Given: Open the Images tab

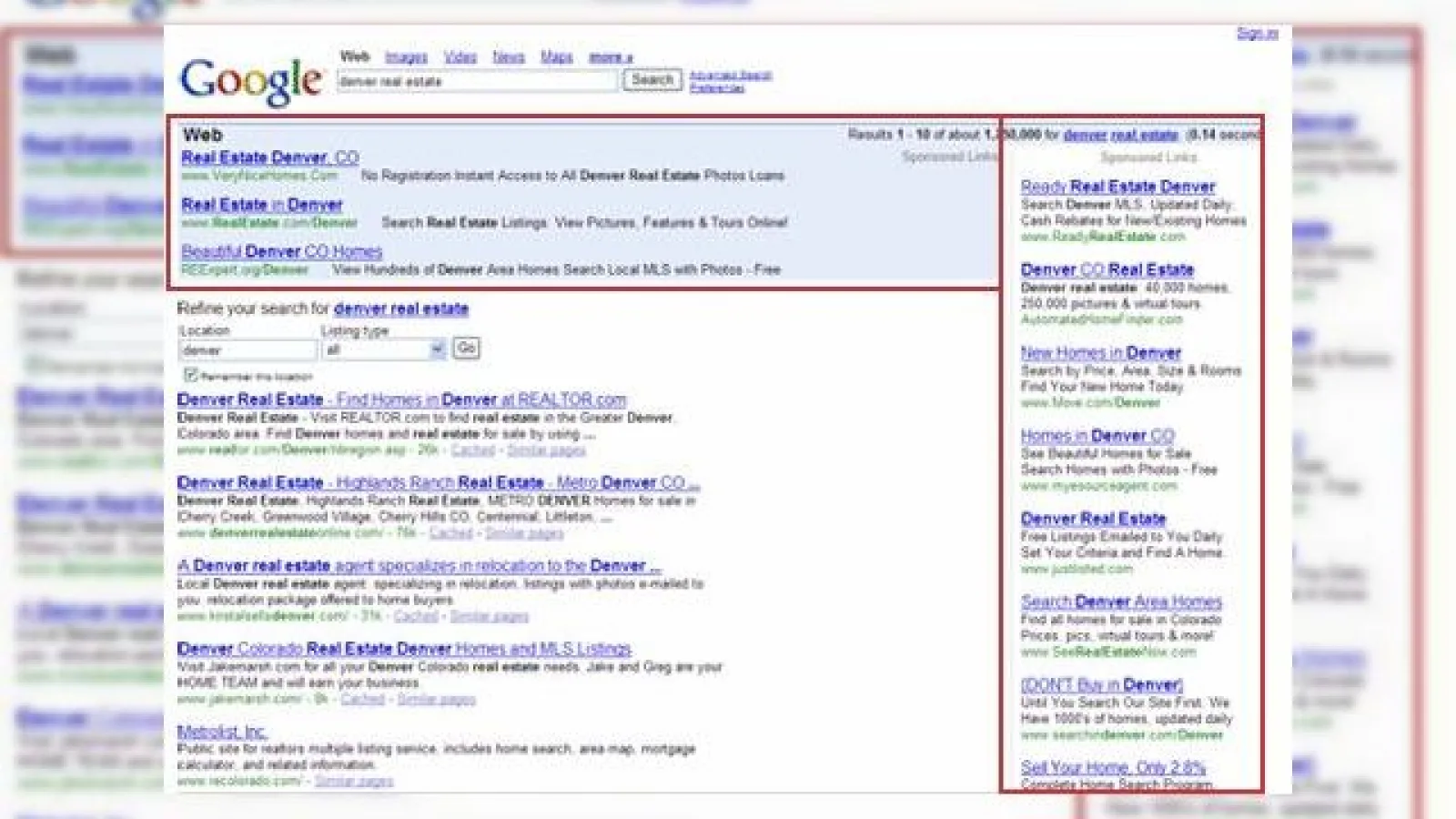Looking at the screenshot, I should 406,56.
